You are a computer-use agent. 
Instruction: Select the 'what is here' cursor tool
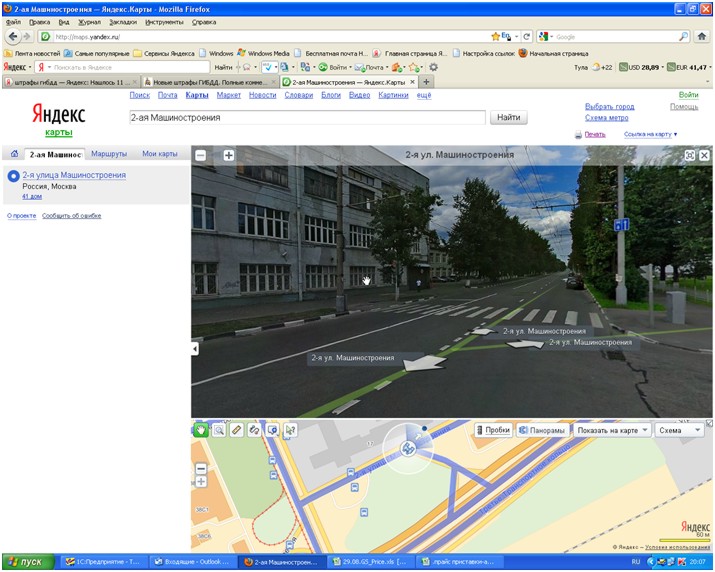click(x=290, y=430)
